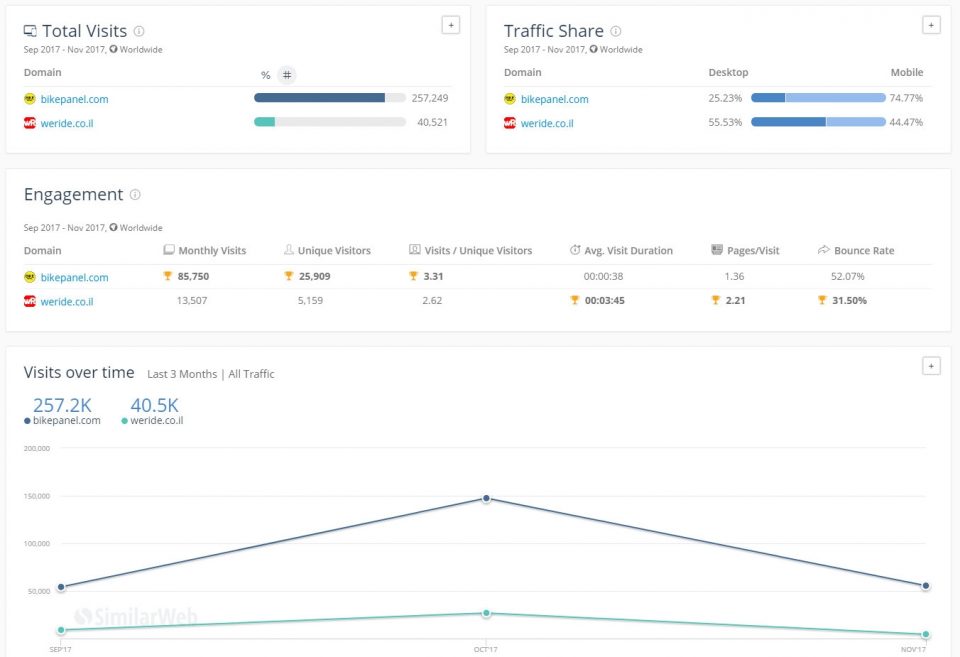Click the trophy icon next to 31.50% bounce rate
Viewport: 960px width, 657px height.
pyautogui.click(x=822, y=300)
